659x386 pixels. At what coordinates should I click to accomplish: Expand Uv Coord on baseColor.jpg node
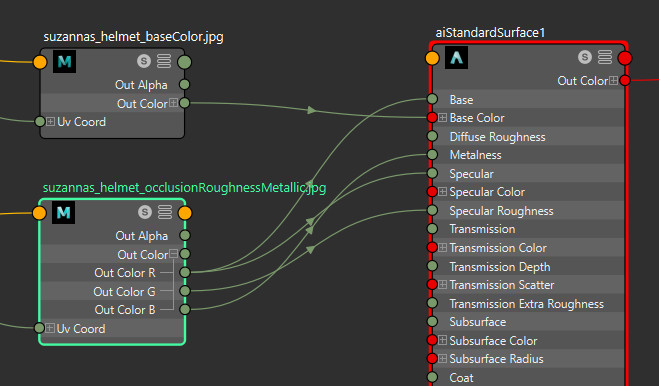click(x=50, y=122)
